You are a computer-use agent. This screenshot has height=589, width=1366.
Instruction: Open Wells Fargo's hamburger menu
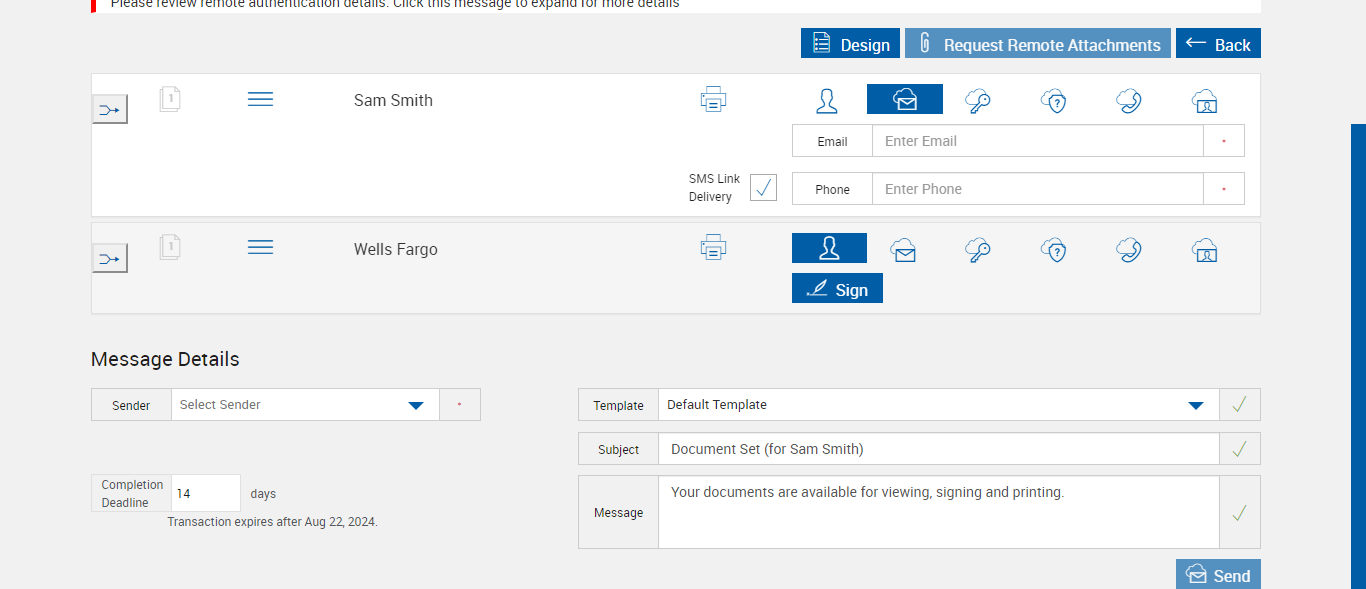click(260, 247)
